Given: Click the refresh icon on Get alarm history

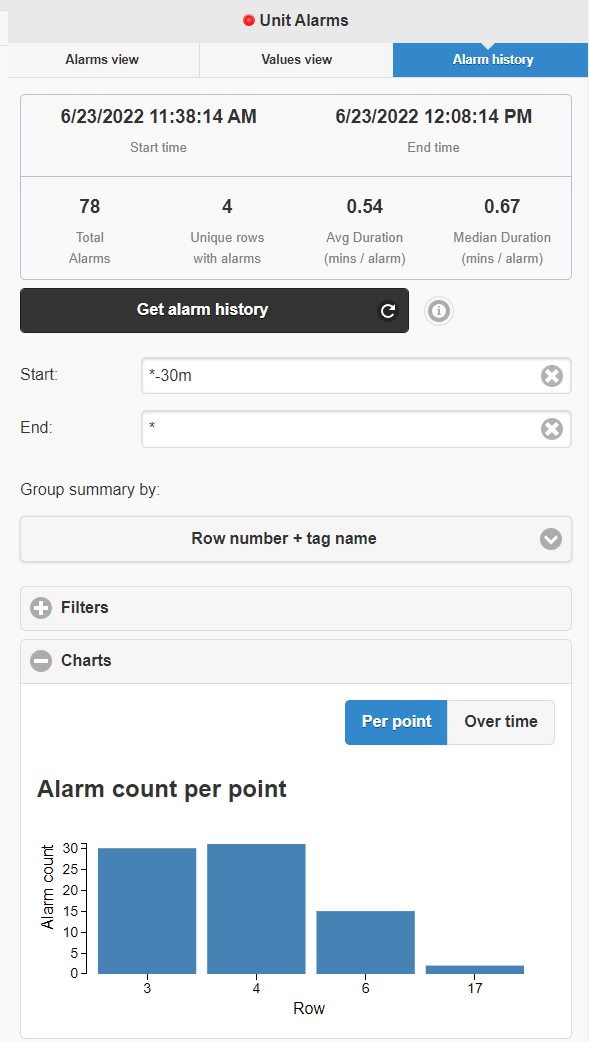Looking at the screenshot, I should pos(388,310).
